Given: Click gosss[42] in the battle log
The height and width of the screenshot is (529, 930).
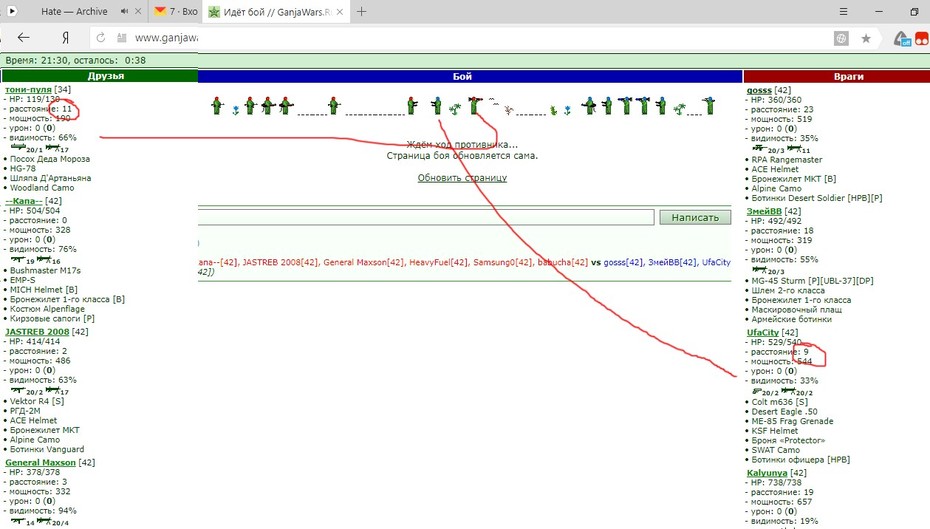Looking at the screenshot, I should coord(623,262).
